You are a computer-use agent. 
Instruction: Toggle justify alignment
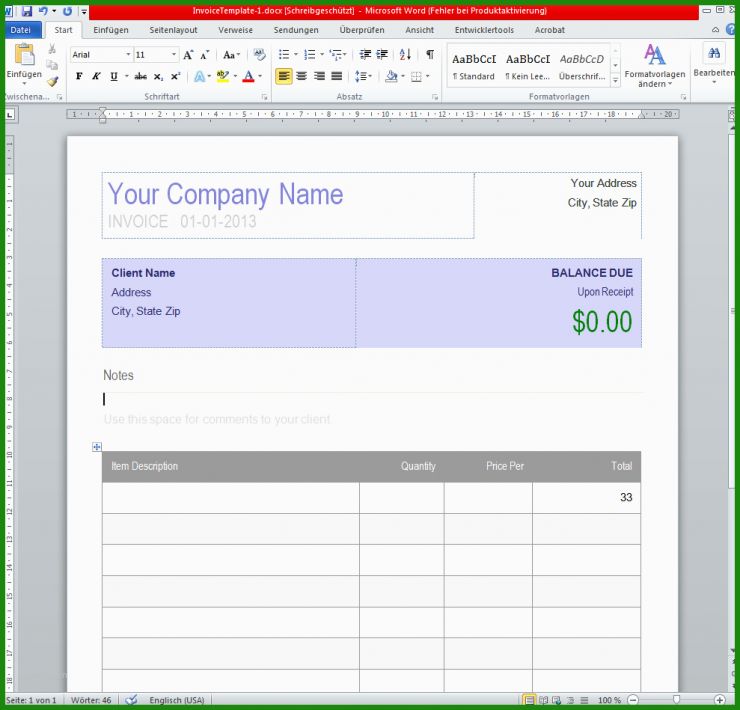[336, 76]
